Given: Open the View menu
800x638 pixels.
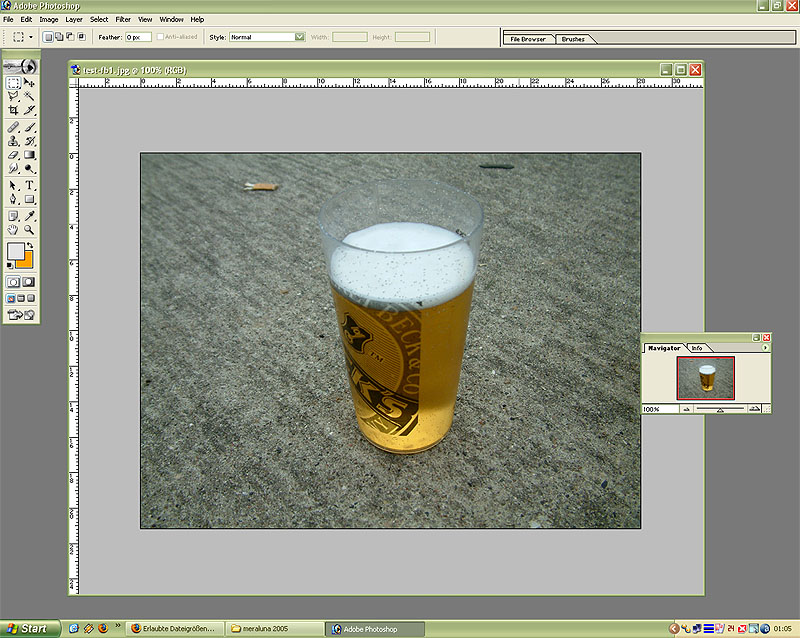Looking at the screenshot, I should 145,19.
